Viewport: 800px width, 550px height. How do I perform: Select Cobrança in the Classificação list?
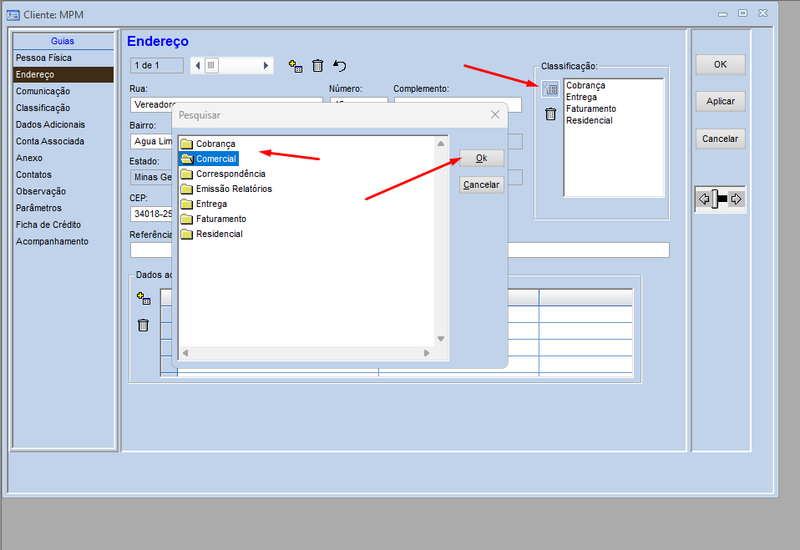point(586,86)
